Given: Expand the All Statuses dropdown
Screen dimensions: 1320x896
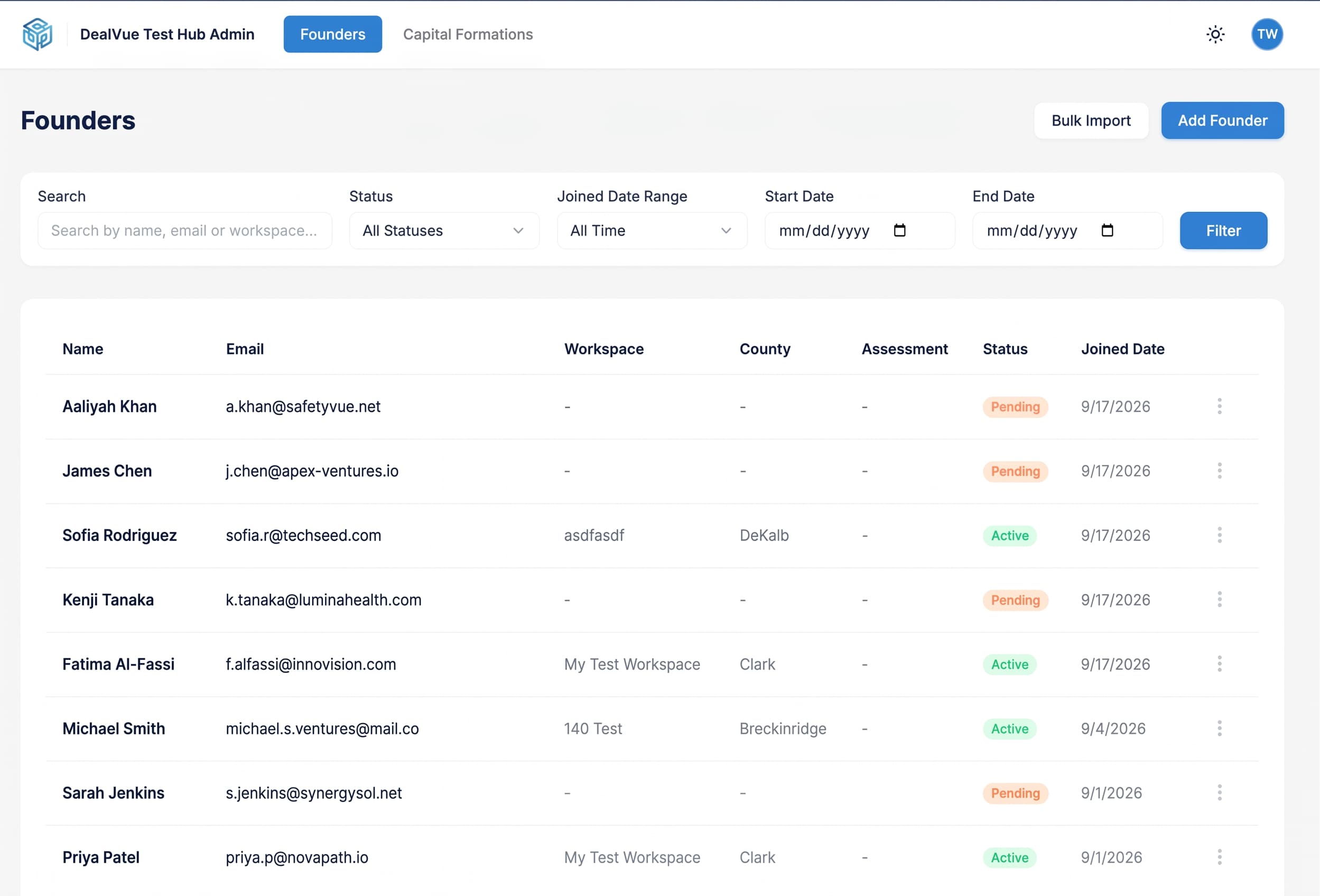Looking at the screenshot, I should (444, 230).
